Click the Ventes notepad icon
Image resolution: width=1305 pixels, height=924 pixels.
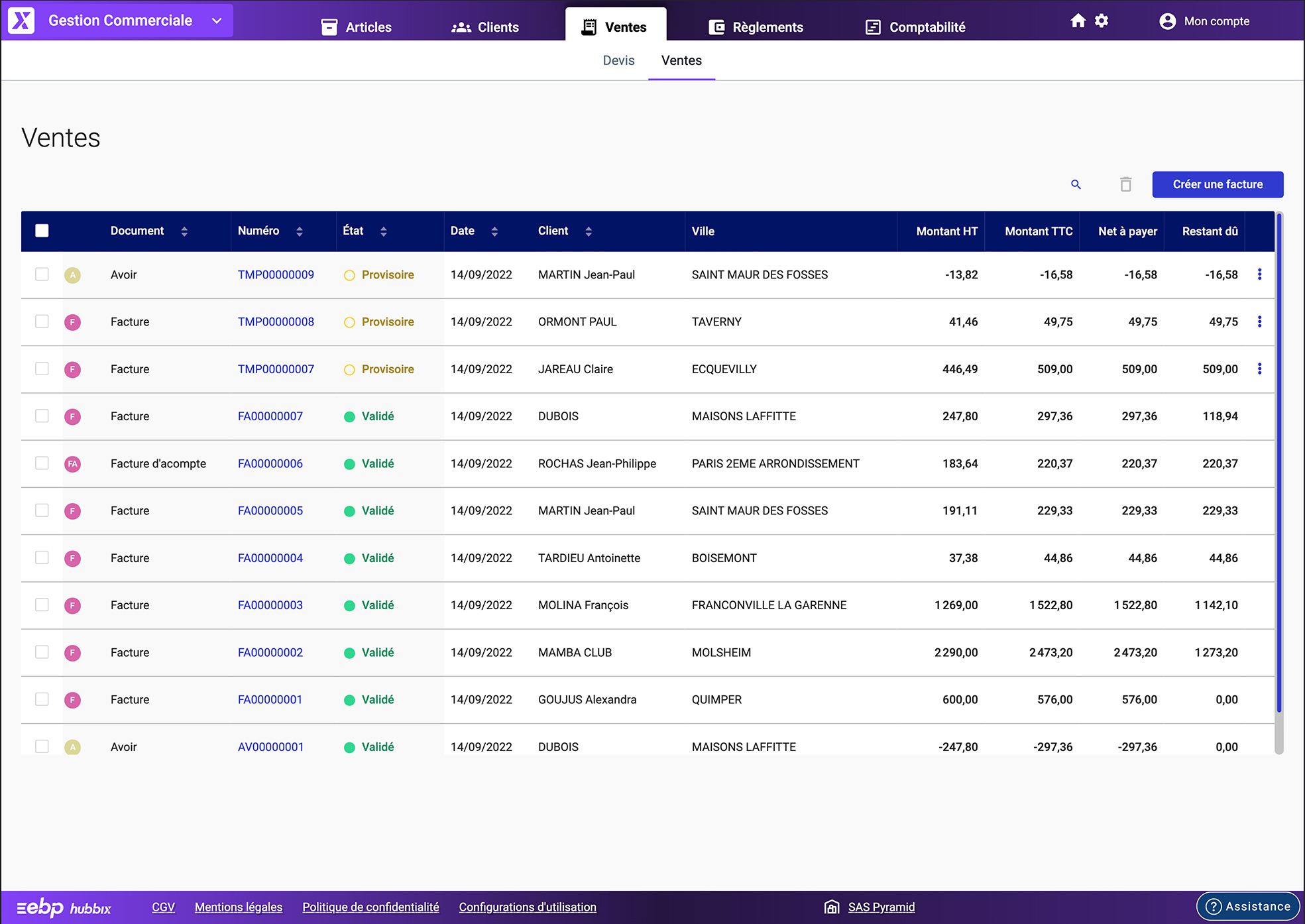pyautogui.click(x=589, y=27)
